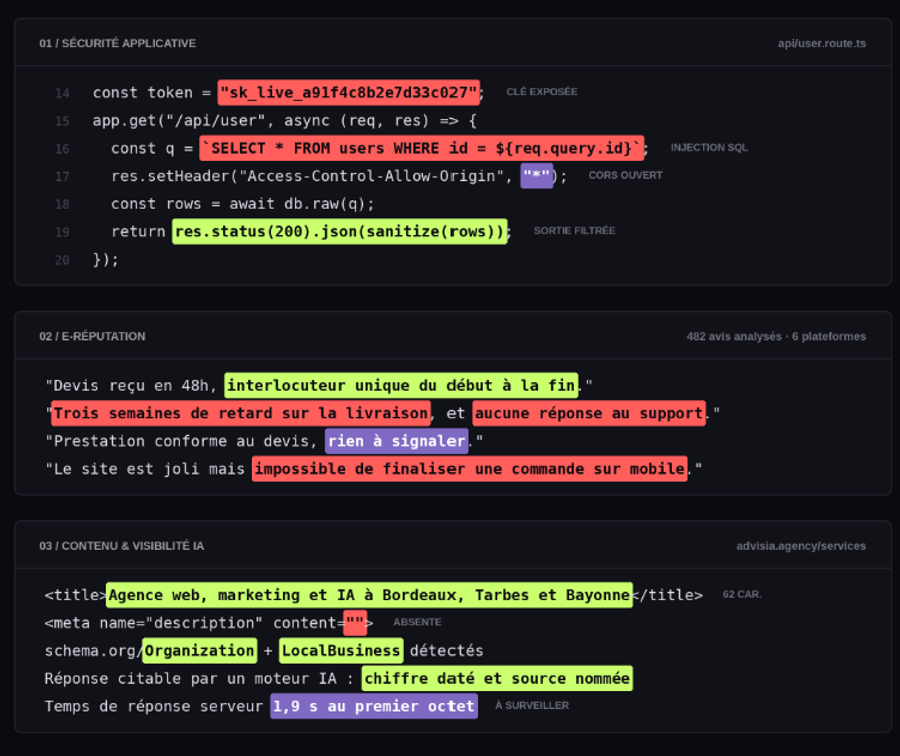
Task: Click the "62 CAR." character count label
Action: 742,594
